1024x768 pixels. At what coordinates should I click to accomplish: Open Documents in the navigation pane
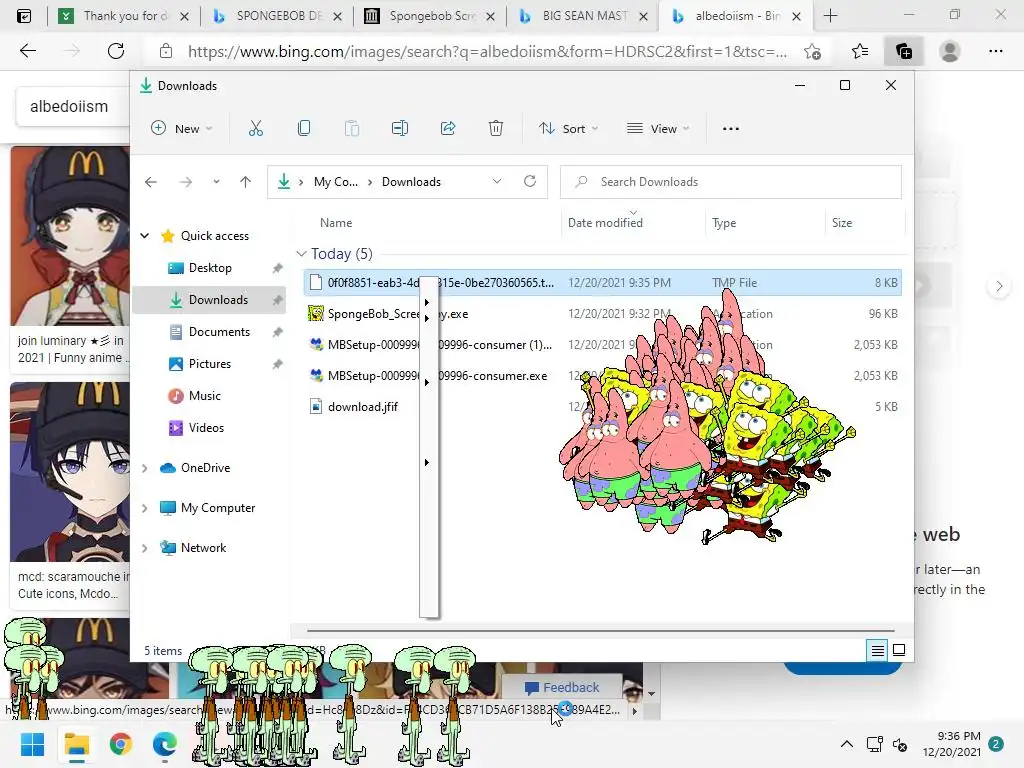point(210,332)
